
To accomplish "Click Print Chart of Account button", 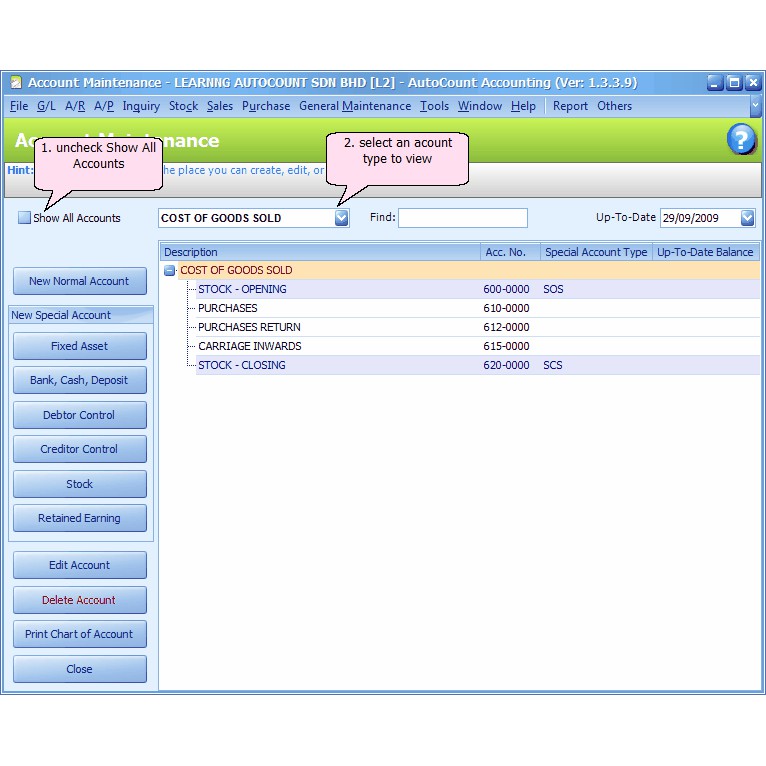I will pos(79,634).
